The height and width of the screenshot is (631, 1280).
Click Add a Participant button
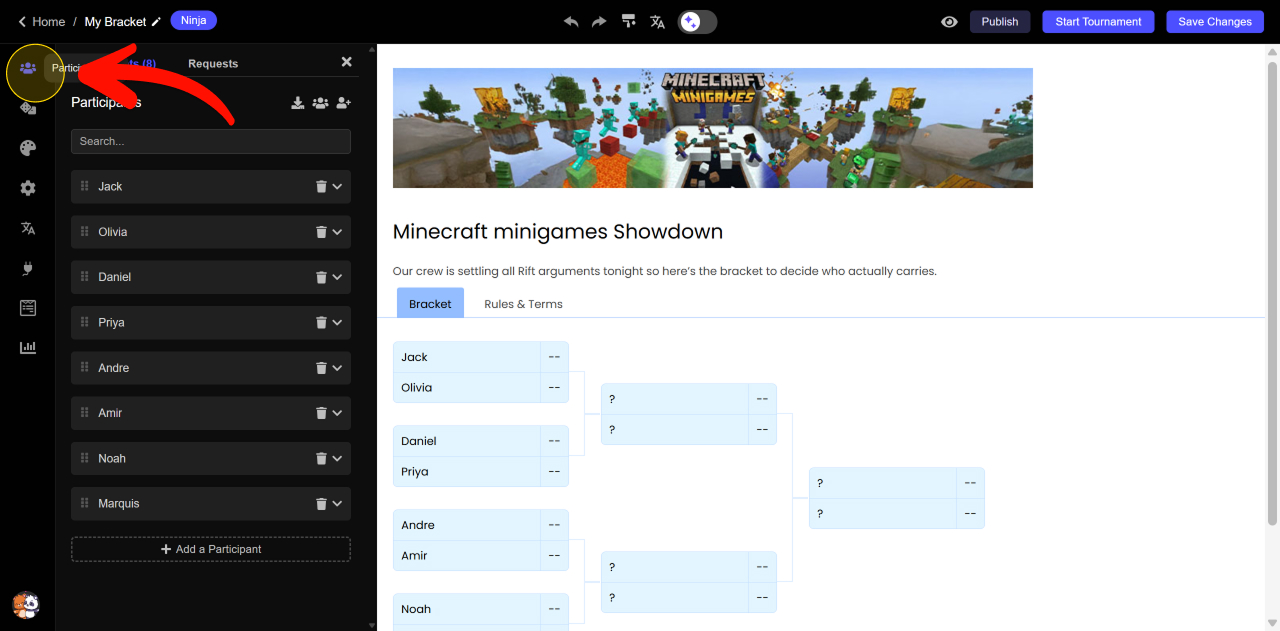[x=211, y=549]
